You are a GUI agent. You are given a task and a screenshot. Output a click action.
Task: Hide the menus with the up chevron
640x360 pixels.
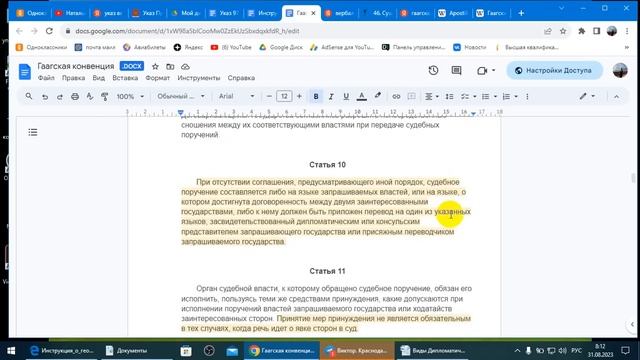[x=616, y=97]
